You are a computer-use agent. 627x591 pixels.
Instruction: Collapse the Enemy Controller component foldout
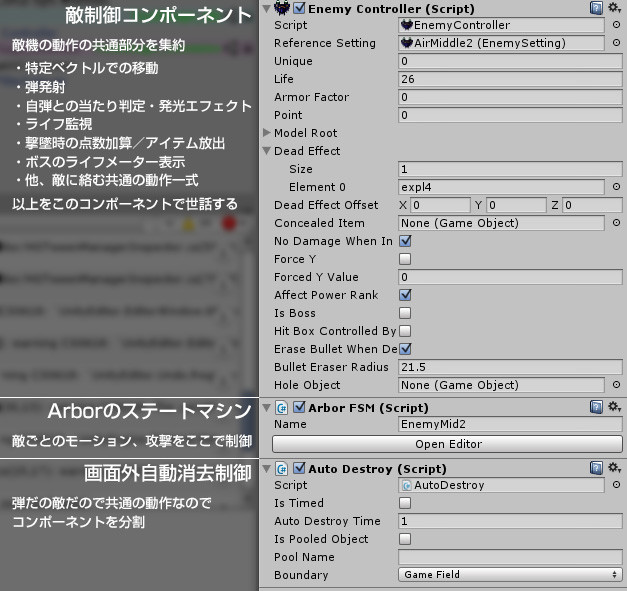(x=267, y=8)
